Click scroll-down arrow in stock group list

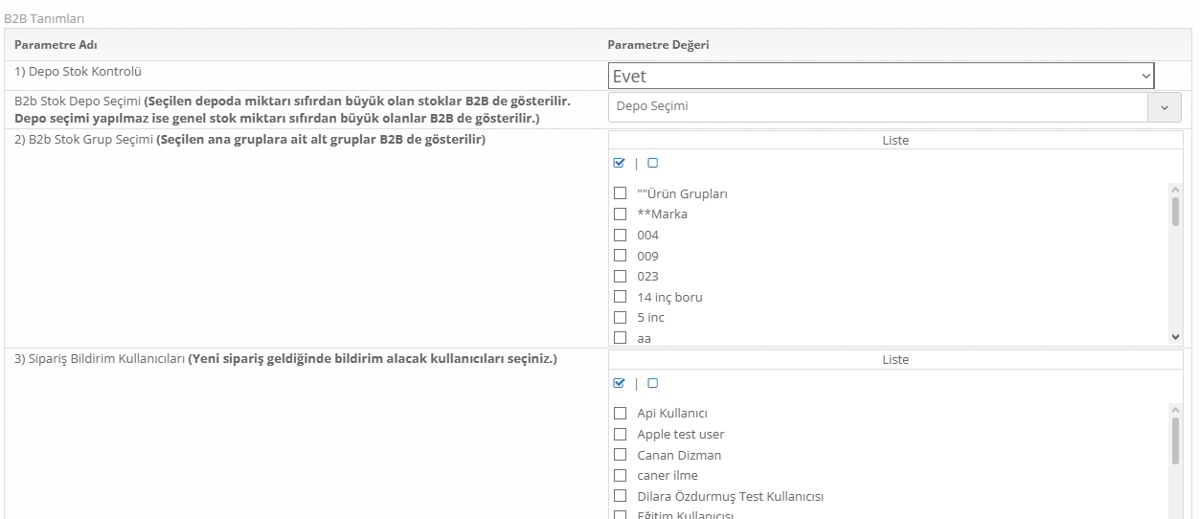click(x=1175, y=338)
